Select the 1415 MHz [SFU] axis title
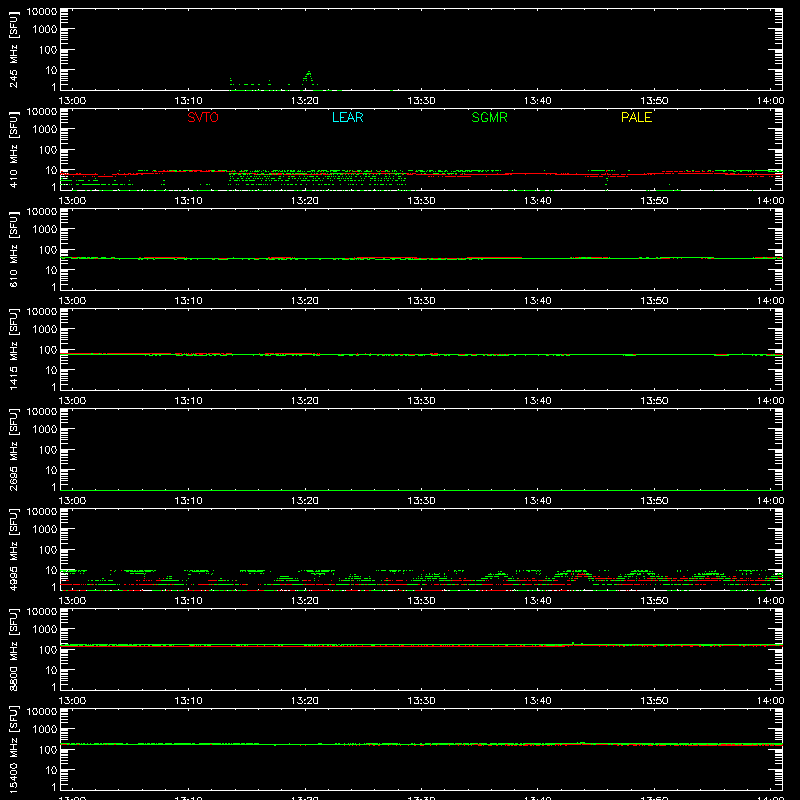This screenshot has width=800, height=800. [x=13, y=349]
